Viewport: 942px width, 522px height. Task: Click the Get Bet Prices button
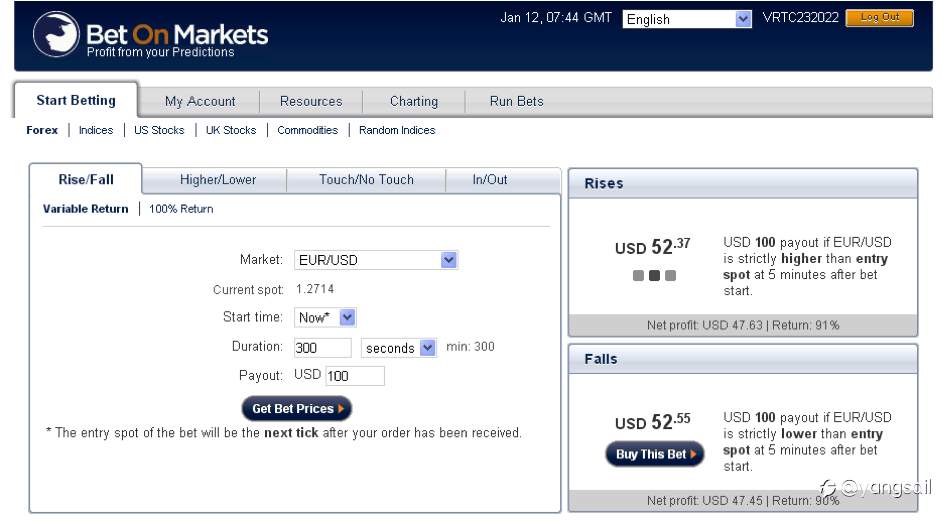pos(297,408)
